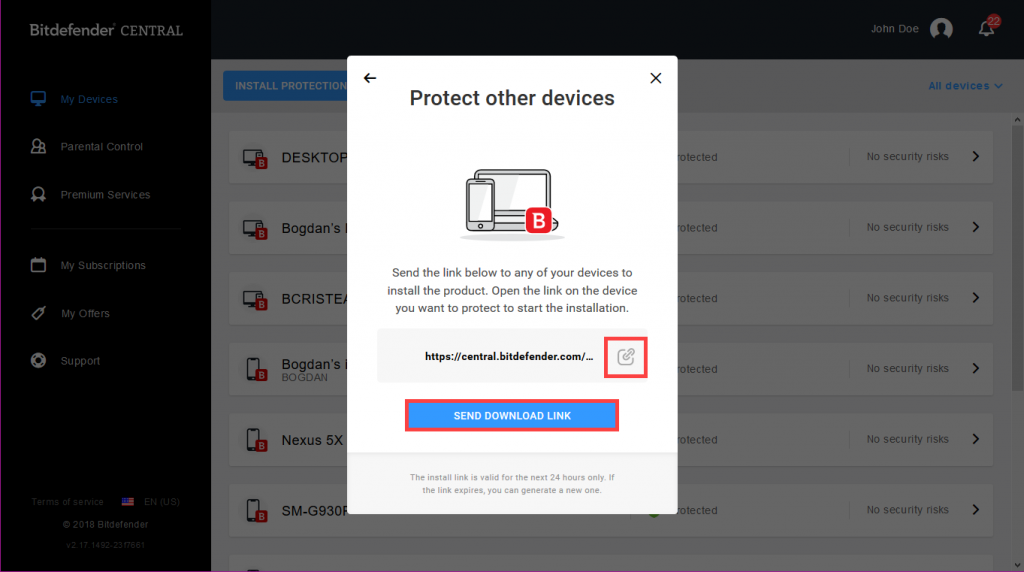Click the SM-G930F phone device icon

256,511
